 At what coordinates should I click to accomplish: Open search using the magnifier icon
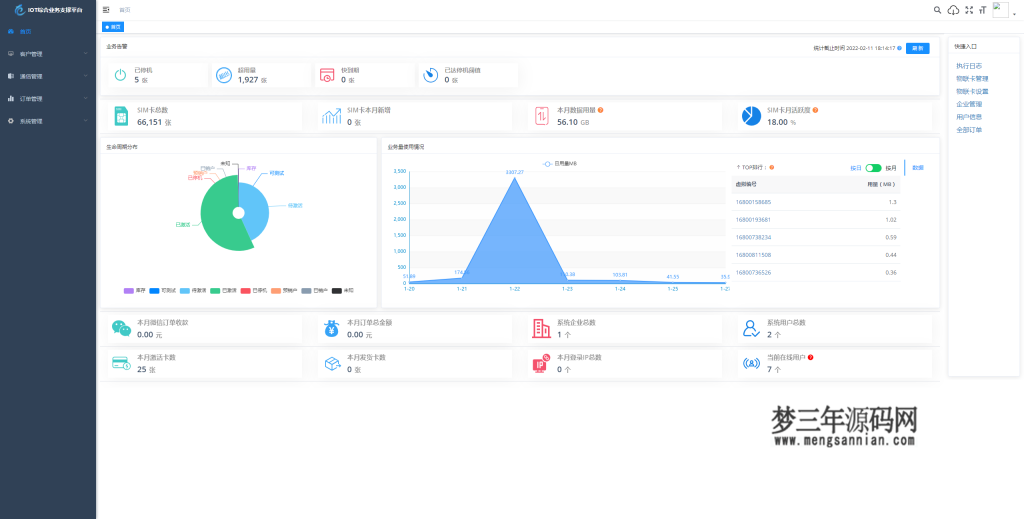[x=937, y=10]
